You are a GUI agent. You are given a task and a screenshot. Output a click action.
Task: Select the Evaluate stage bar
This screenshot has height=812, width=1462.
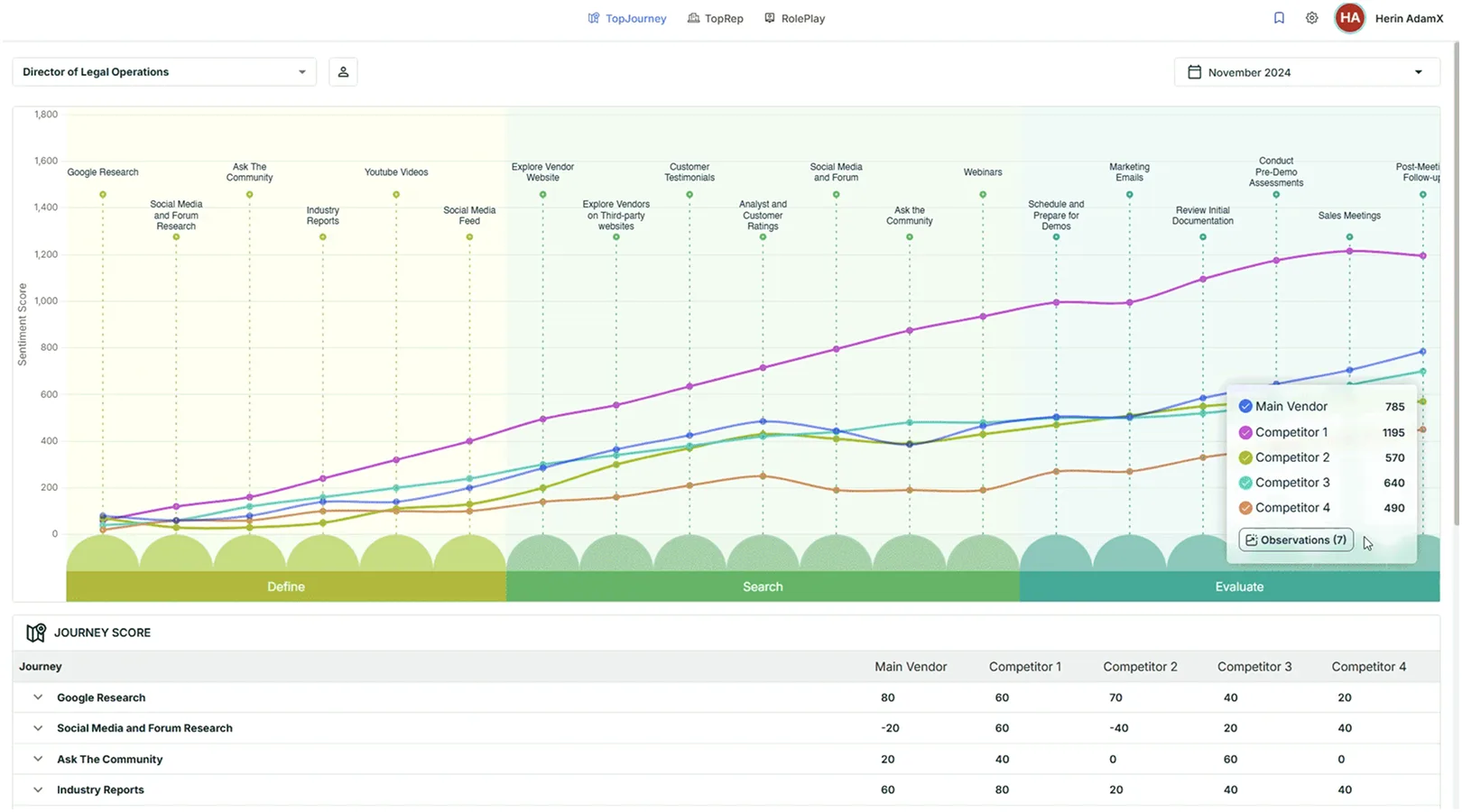[1238, 587]
